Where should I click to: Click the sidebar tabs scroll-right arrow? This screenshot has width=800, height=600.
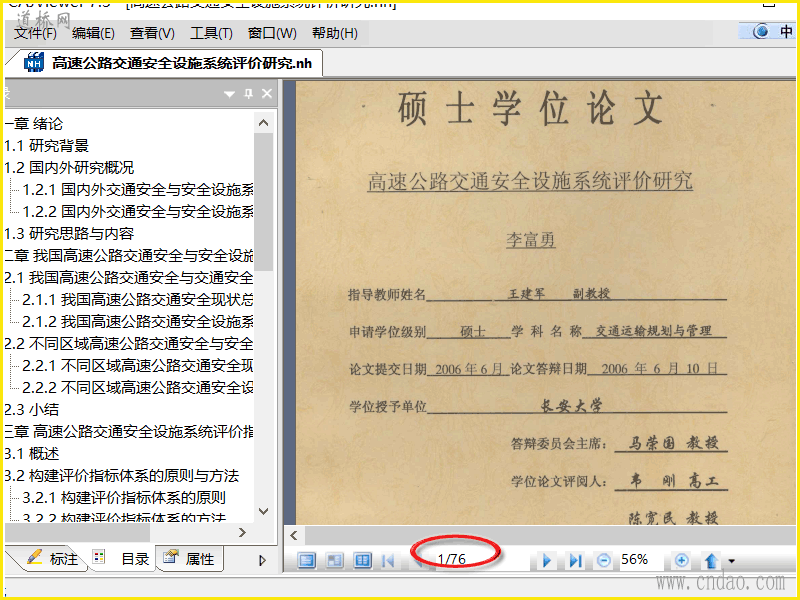(x=262, y=561)
